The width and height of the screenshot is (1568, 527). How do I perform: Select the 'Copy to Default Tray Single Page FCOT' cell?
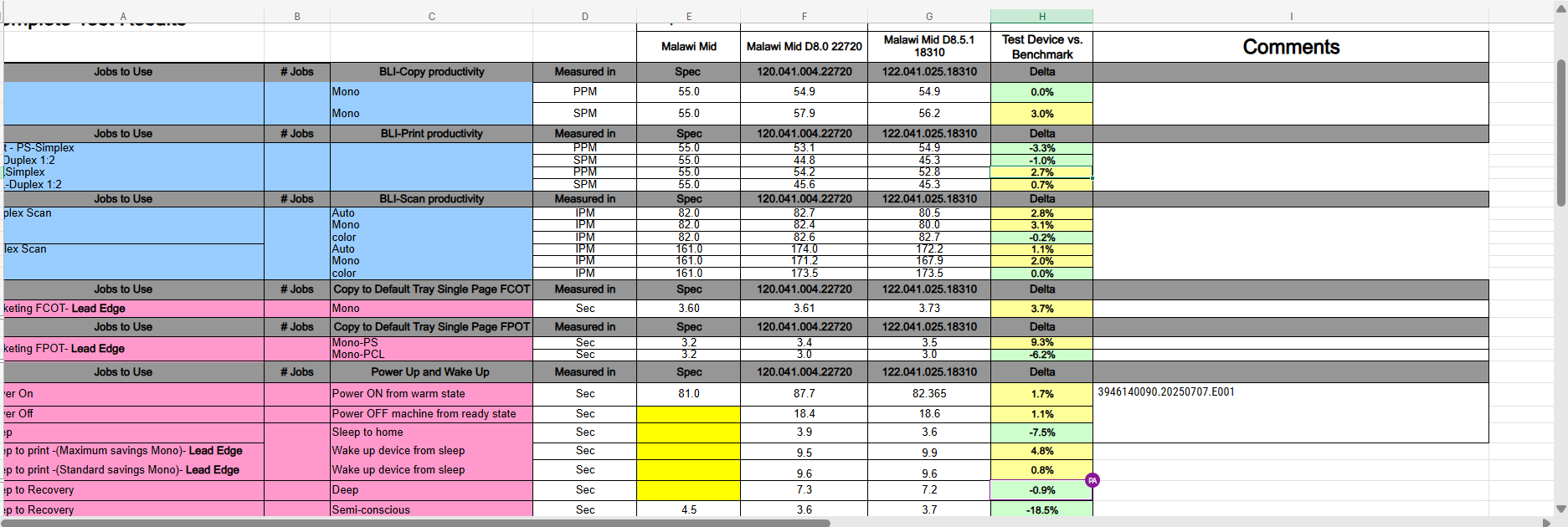pyautogui.click(x=431, y=289)
